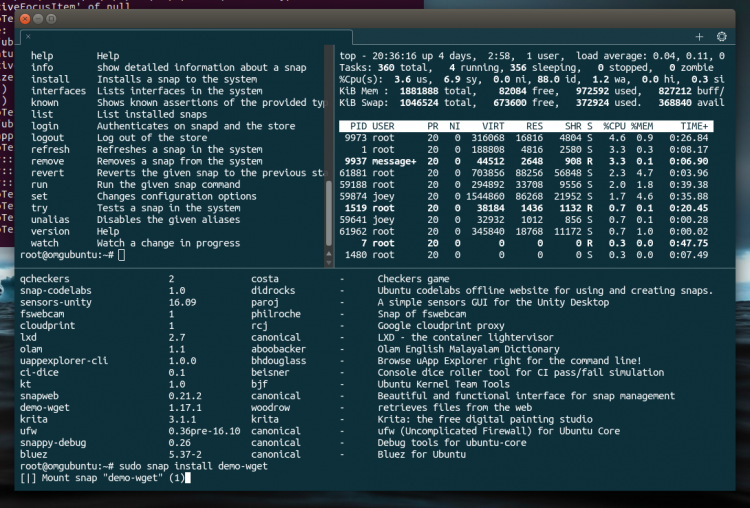750x508 pixels.
Task: Click the lxd snap name
Action: click(x=28, y=338)
